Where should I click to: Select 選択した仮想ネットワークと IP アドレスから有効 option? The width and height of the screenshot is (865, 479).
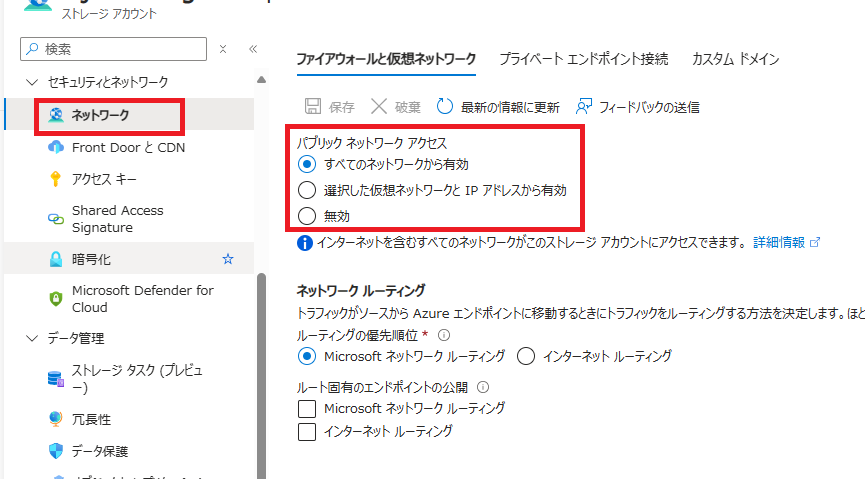[307, 190]
